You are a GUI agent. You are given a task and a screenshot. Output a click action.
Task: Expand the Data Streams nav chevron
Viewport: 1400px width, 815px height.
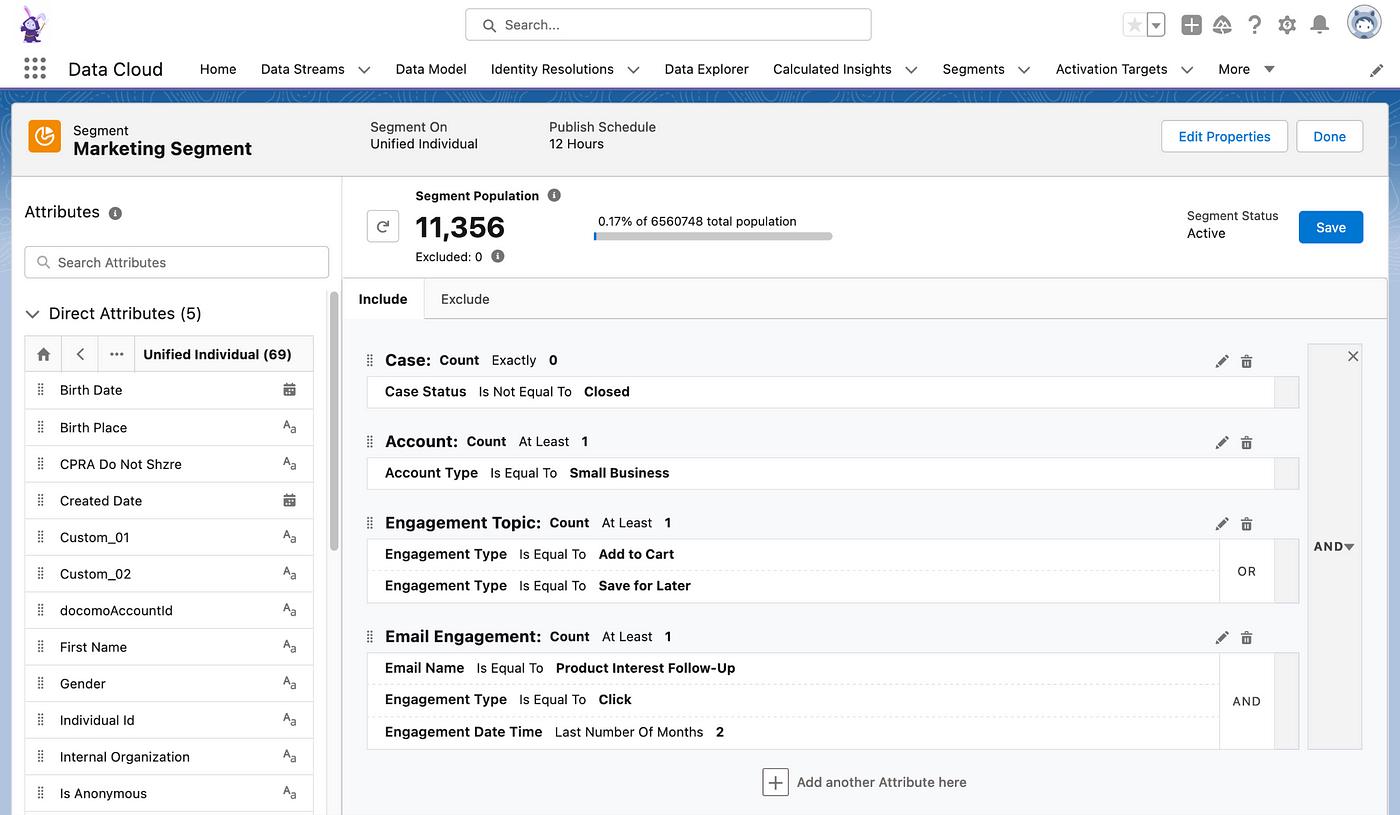364,70
